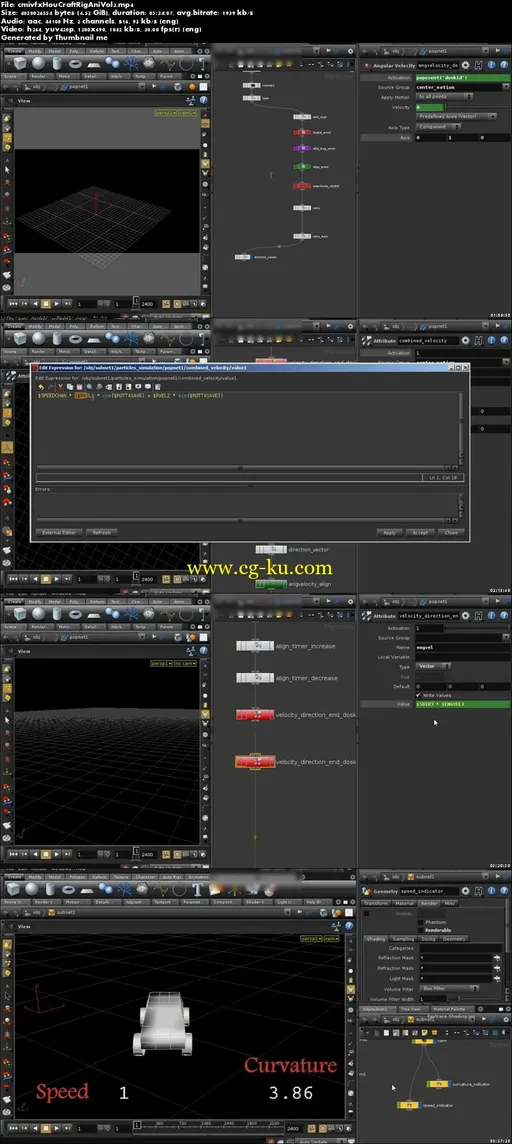Open the Source Group arrow next to center_motion
The image size is (512, 1144).
click(x=505, y=87)
